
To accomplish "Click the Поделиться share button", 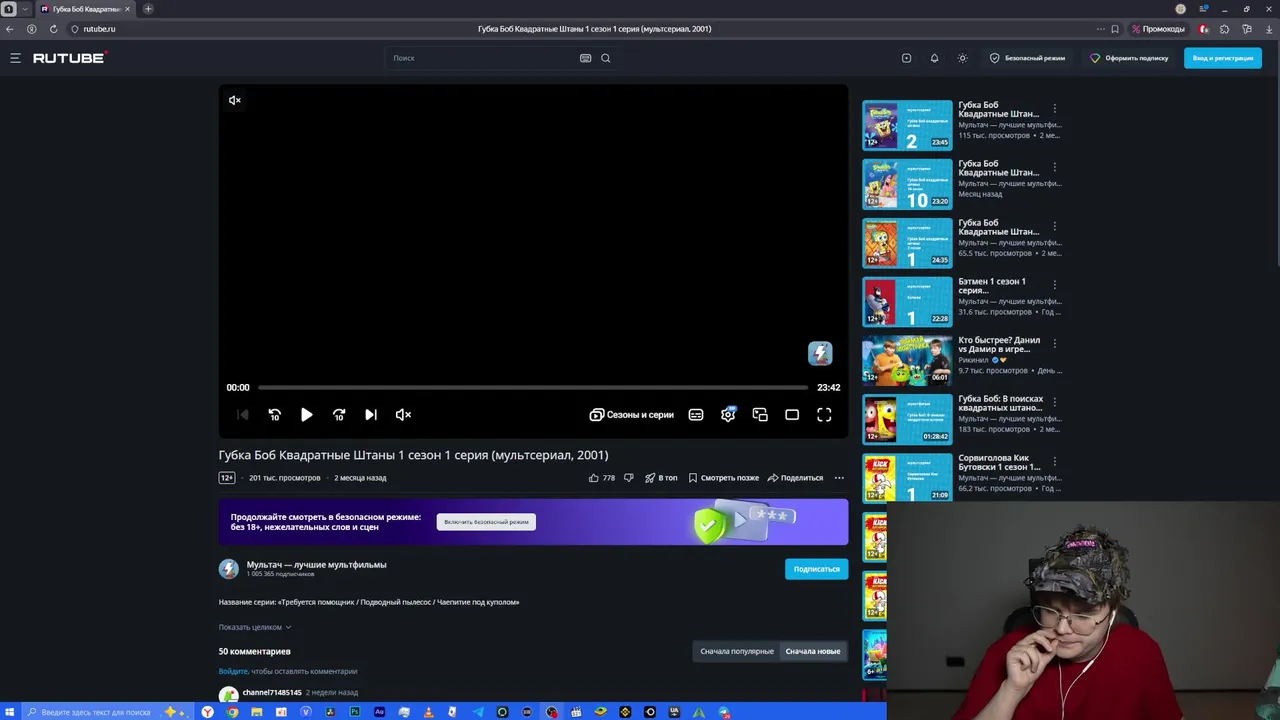I will pos(795,478).
